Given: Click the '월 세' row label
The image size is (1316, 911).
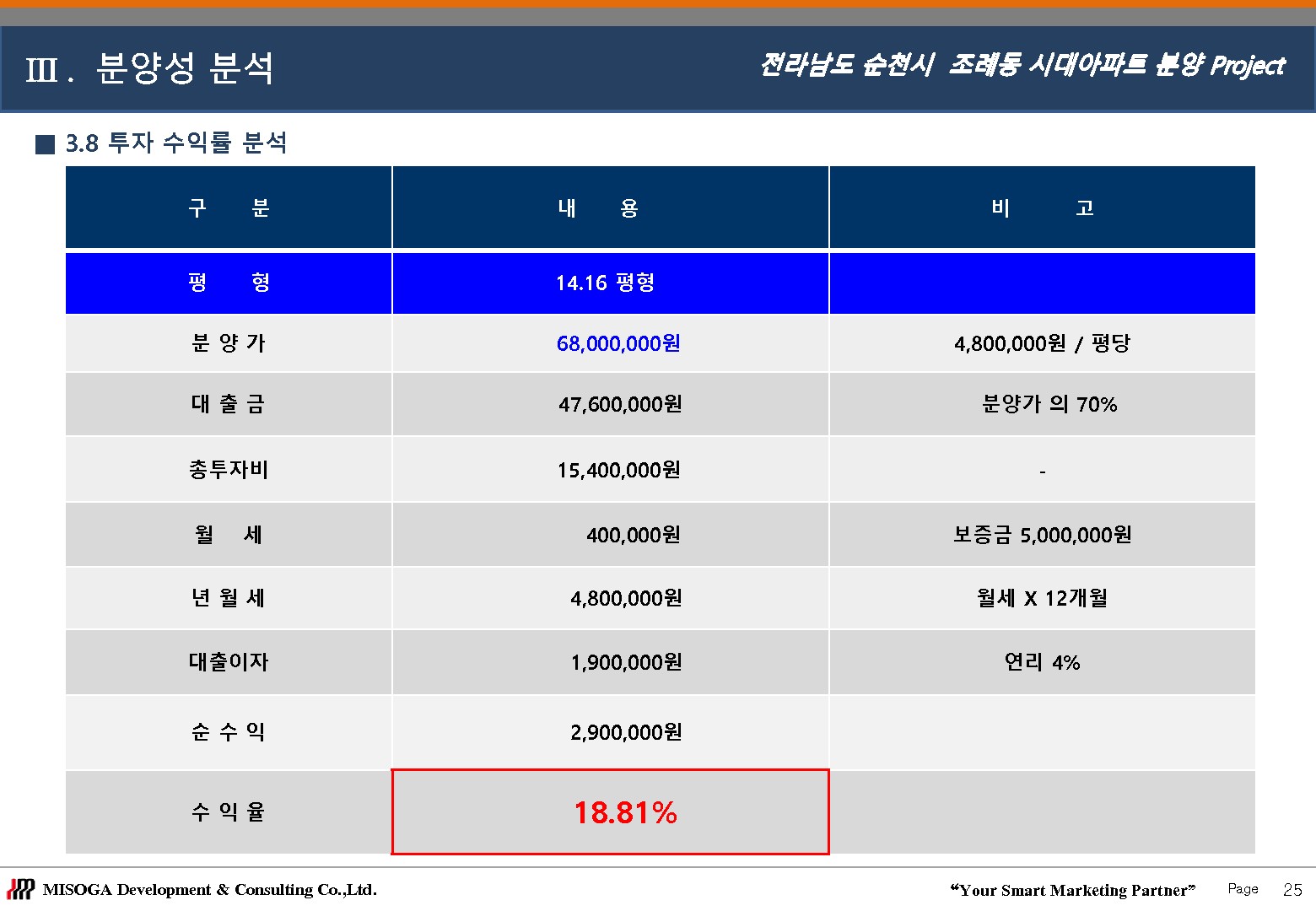Looking at the screenshot, I should coord(229,534).
